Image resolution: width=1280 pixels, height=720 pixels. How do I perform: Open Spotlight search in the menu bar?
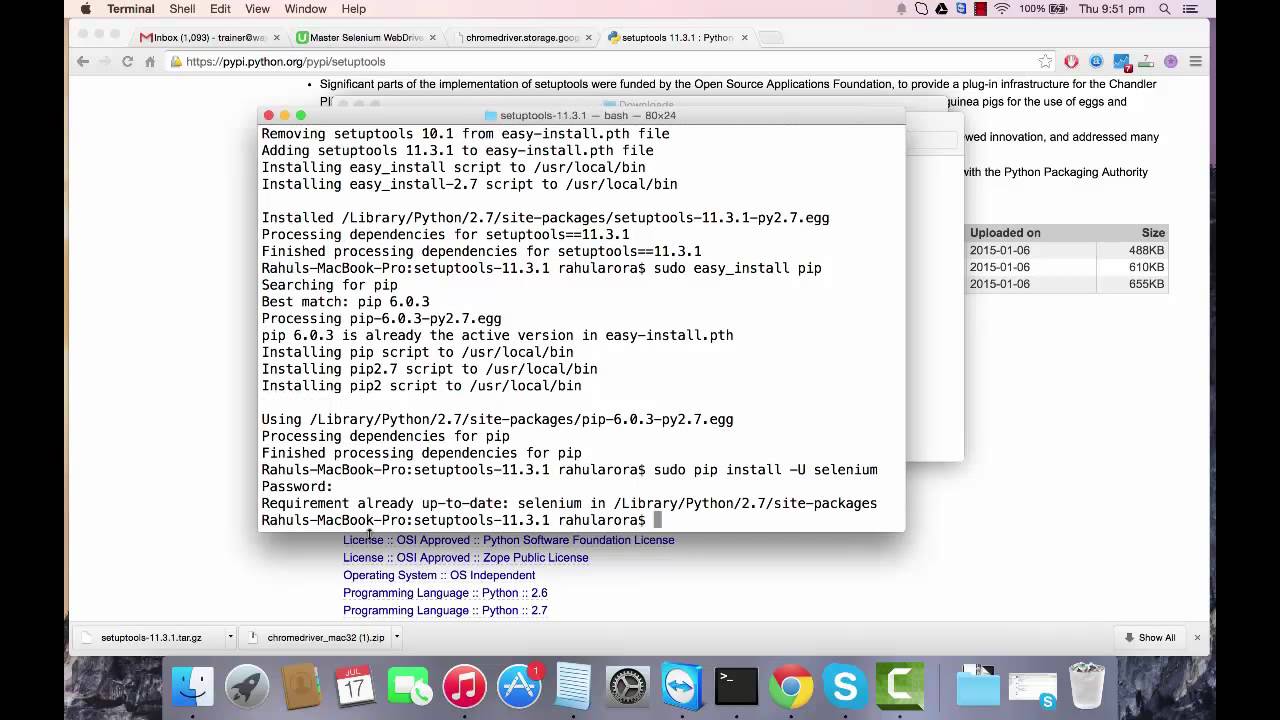1165,9
